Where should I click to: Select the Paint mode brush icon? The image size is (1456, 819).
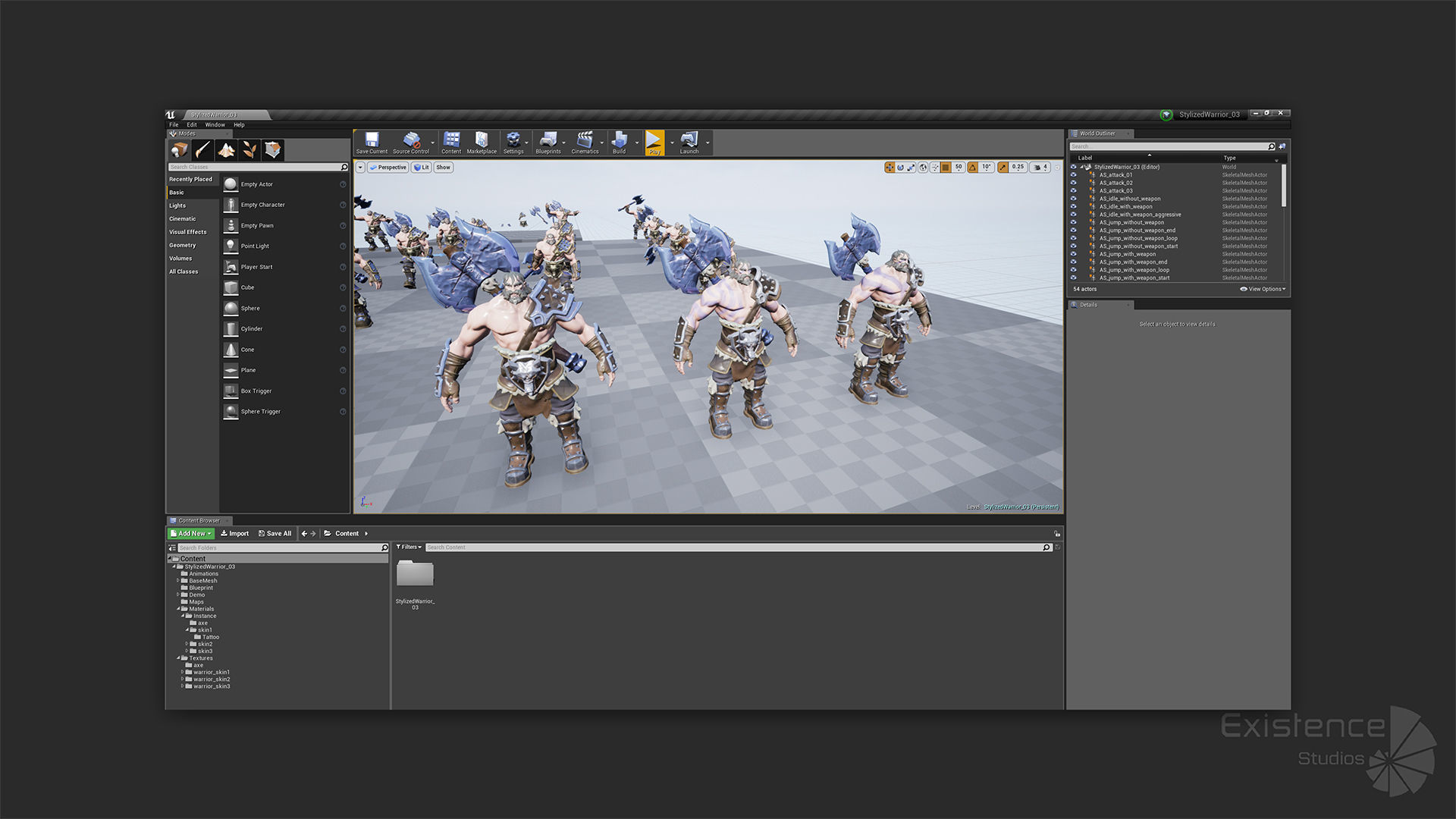point(202,149)
